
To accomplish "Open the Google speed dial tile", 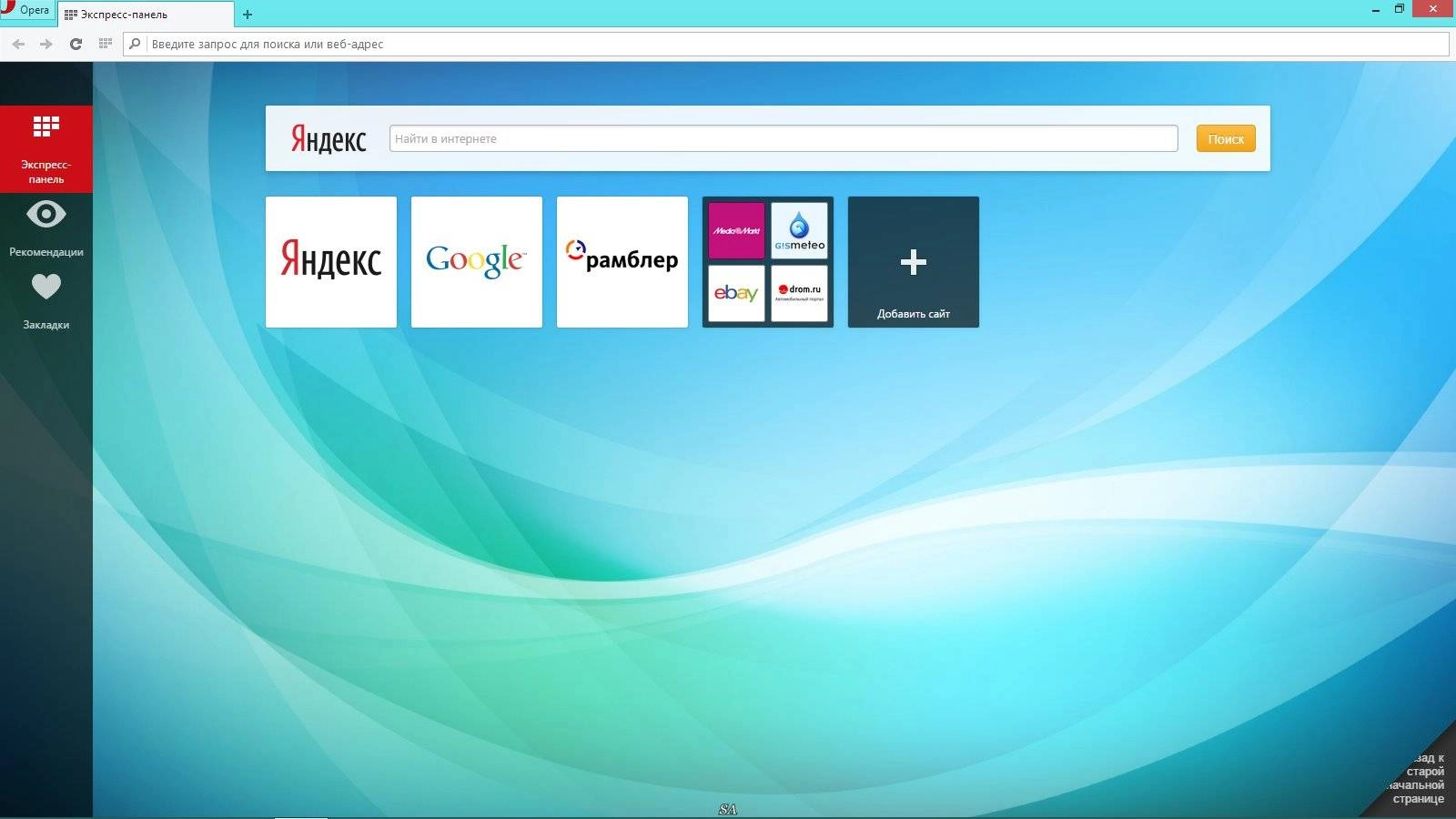I will 477,262.
